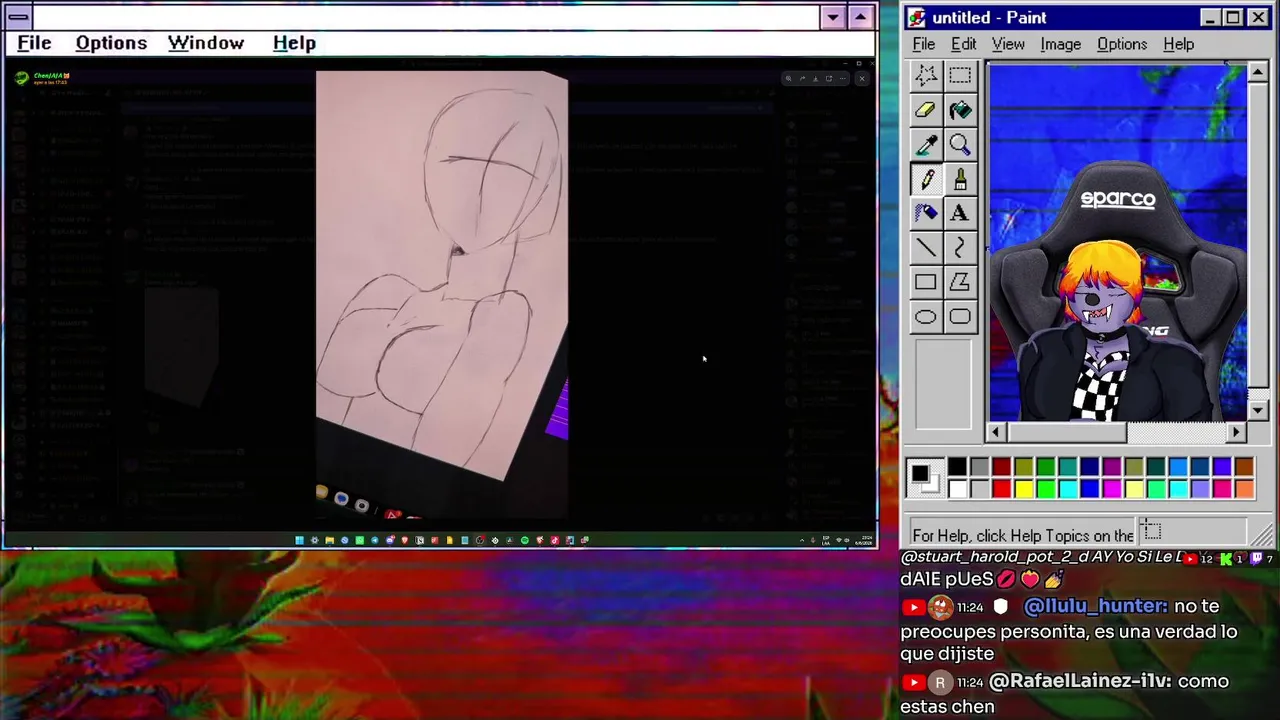Select the lime green color swatch
Viewport: 1280px width, 720px height.
(x=1045, y=488)
